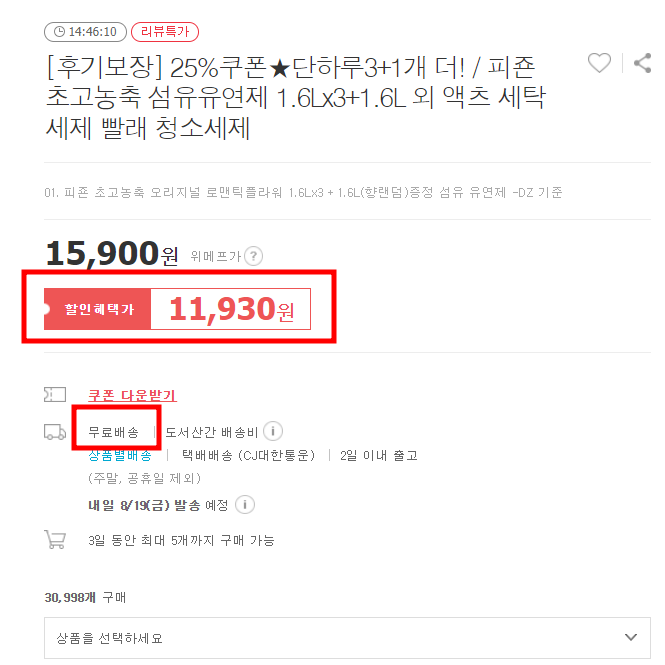
Task: Click the chevron arrow on product selector
Action: 631,637
